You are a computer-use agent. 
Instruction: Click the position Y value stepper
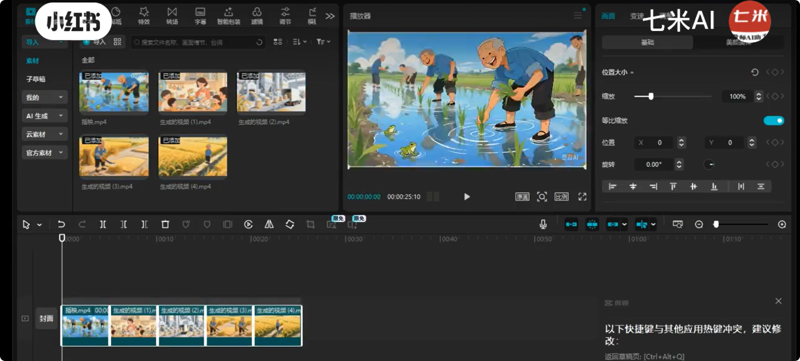(x=751, y=143)
